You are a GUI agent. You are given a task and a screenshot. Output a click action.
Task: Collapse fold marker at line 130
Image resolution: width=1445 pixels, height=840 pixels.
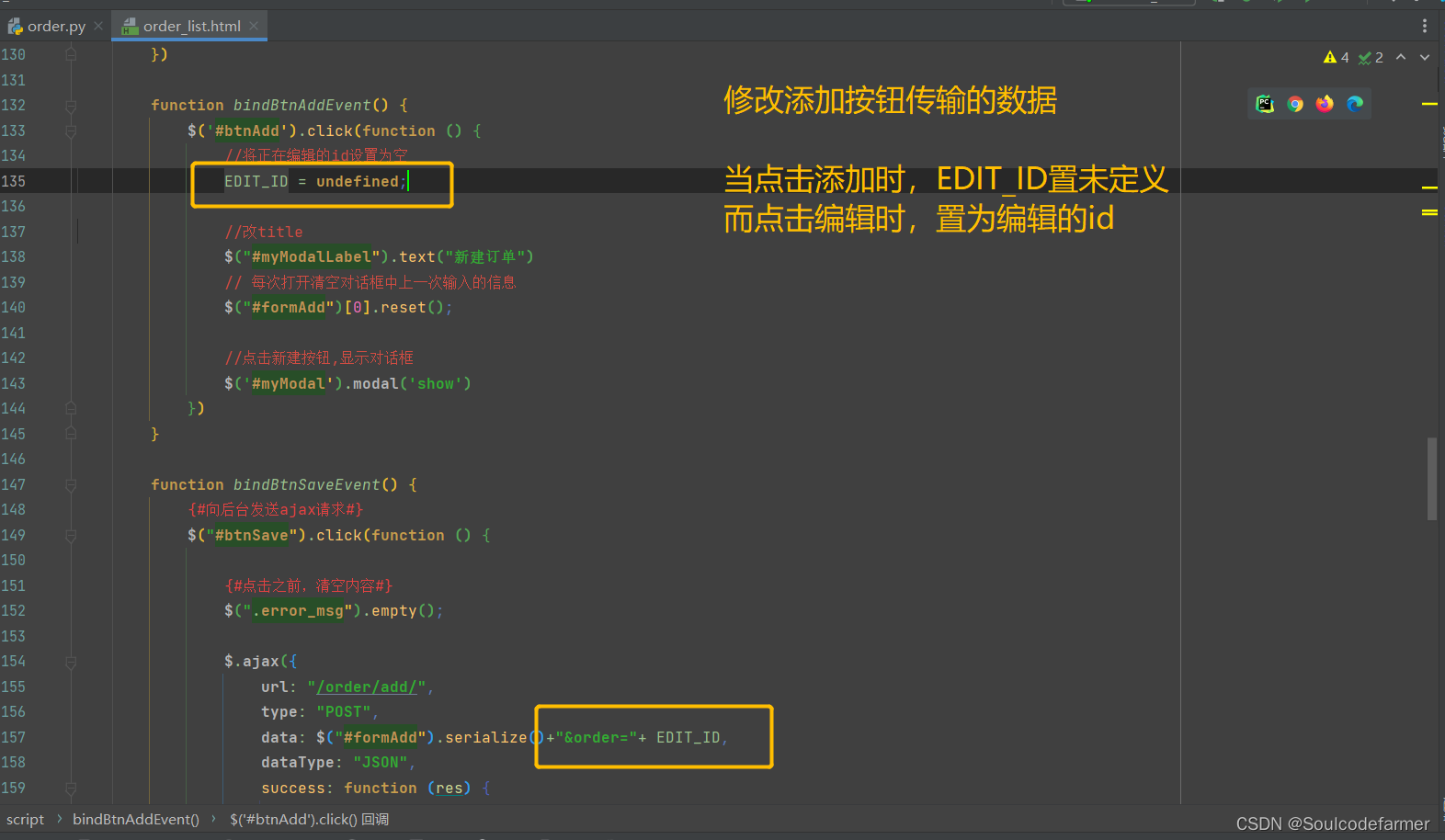pyautogui.click(x=71, y=54)
